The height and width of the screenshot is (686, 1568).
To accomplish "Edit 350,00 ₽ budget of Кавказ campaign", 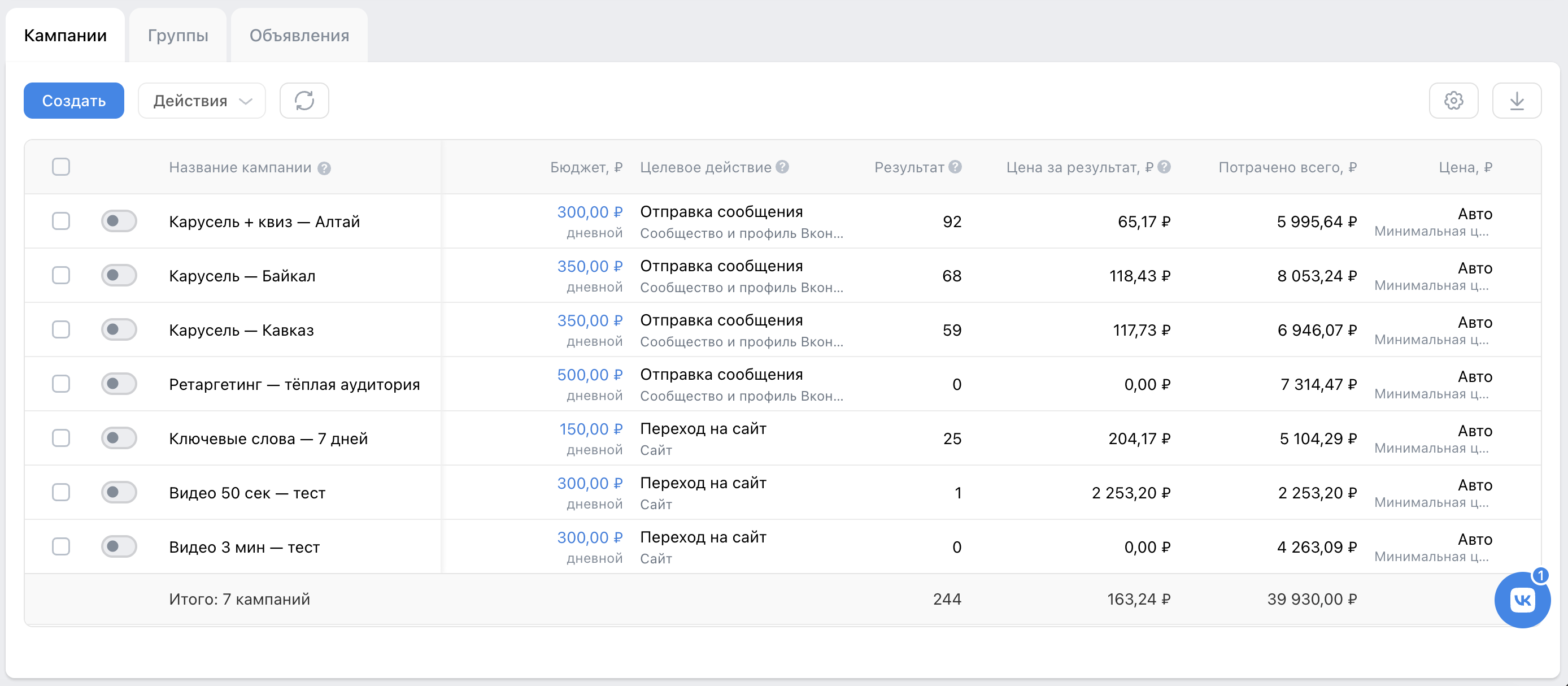I will [x=589, y=321].
